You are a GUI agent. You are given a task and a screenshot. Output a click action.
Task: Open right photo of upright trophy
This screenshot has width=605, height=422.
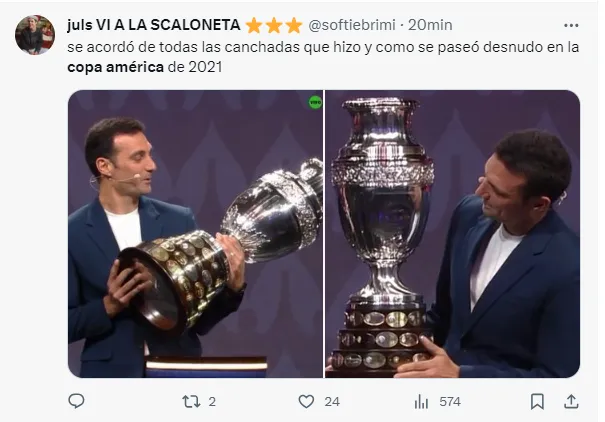tap(453, 234)
